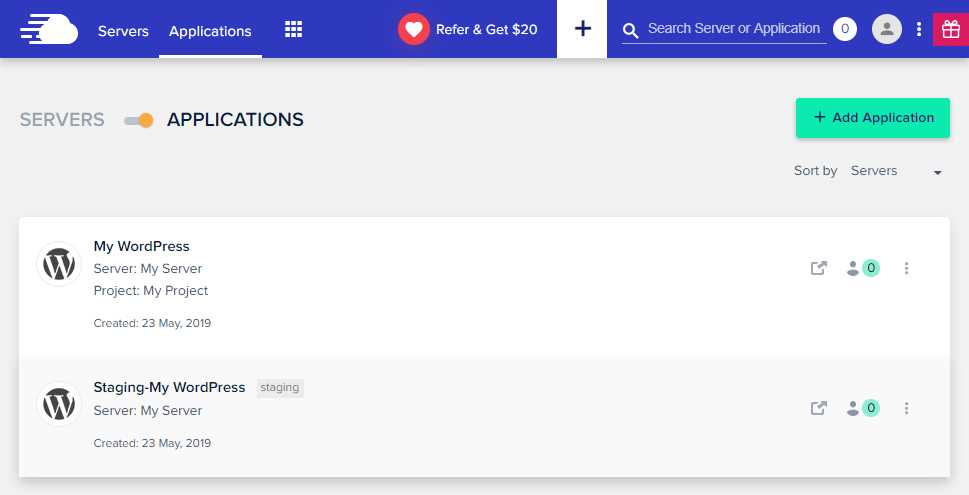Open Staging-My WordPress external link icon

[x=818, y=408]
